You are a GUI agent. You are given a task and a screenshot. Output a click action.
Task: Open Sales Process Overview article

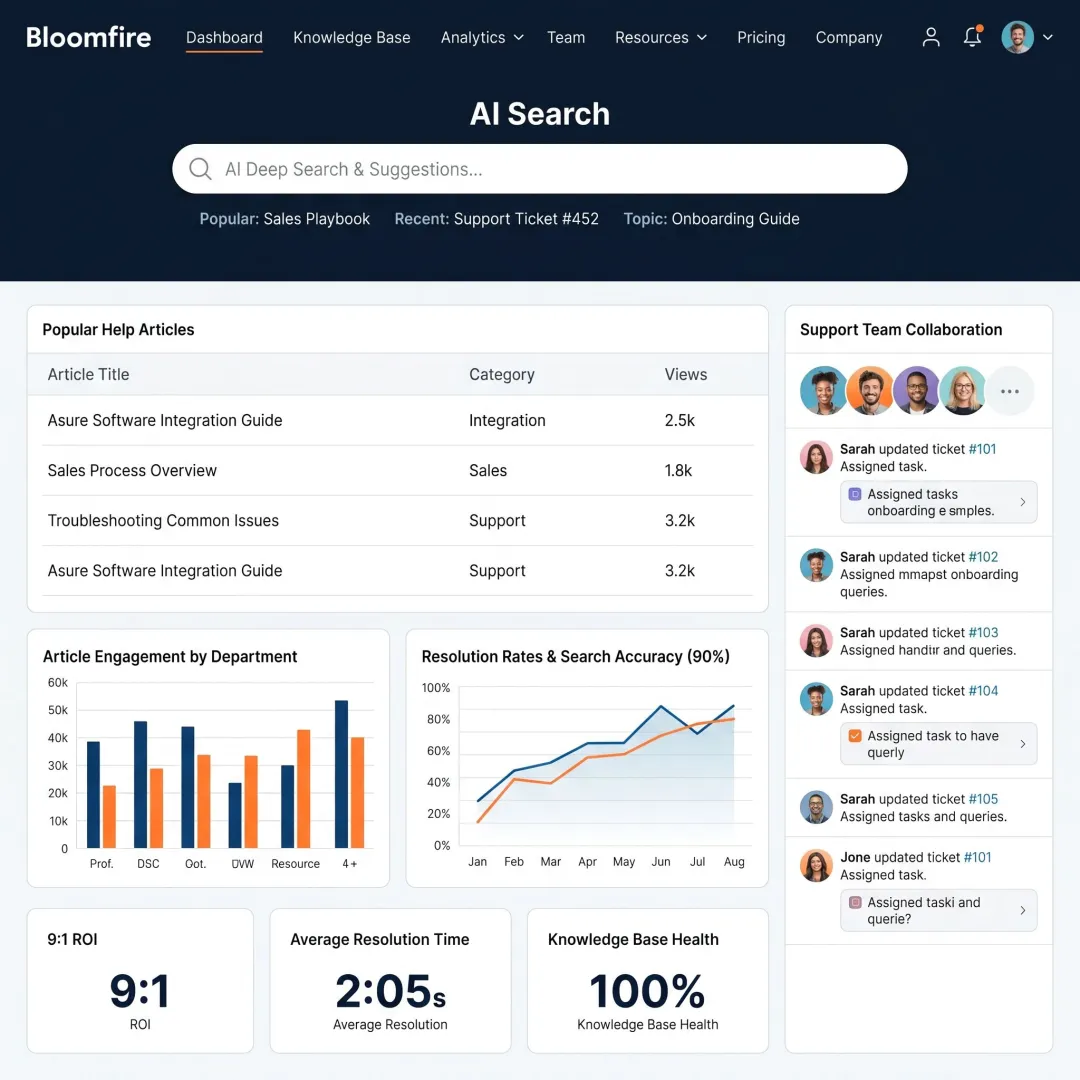coord(132,470)
